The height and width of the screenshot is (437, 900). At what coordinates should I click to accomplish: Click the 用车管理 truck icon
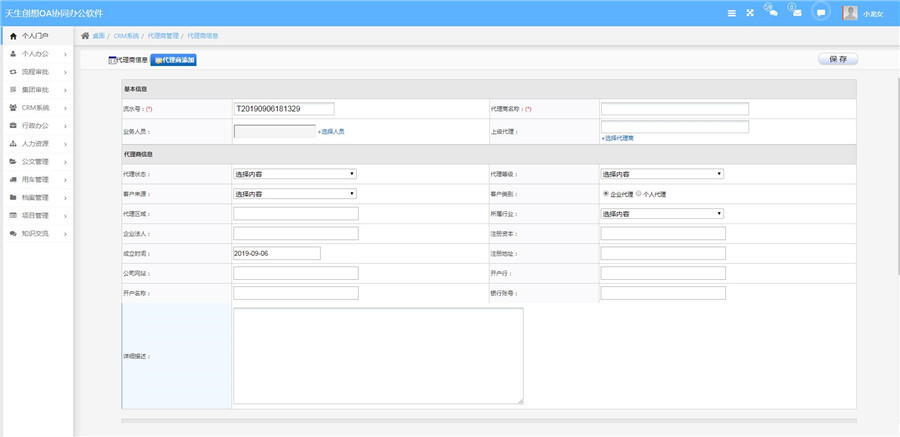point(13,179)
